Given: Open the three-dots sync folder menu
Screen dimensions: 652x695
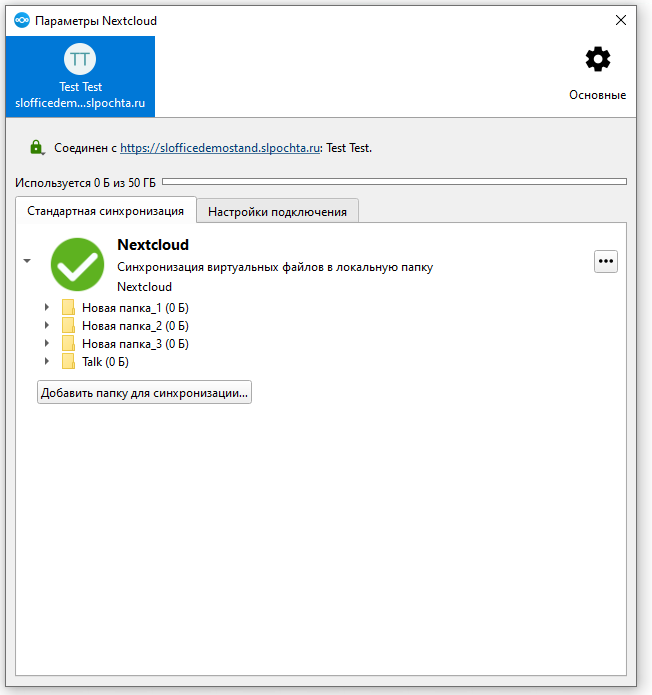Looking at the screenshot, I should point(606,261).
